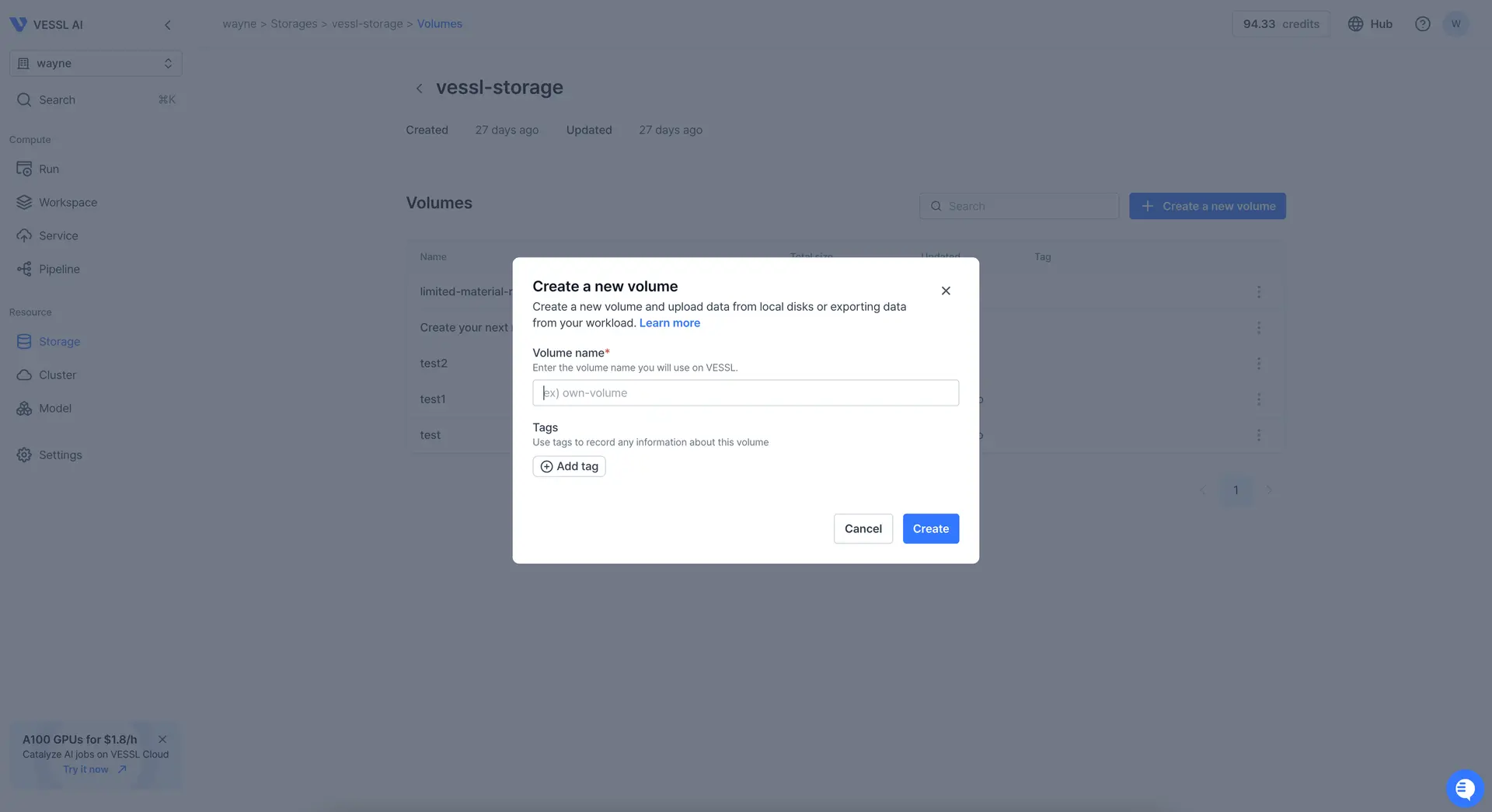Screen dimensions: 1492x812
Task: Click the Add tag button
Action: click(x=569, y=467)
